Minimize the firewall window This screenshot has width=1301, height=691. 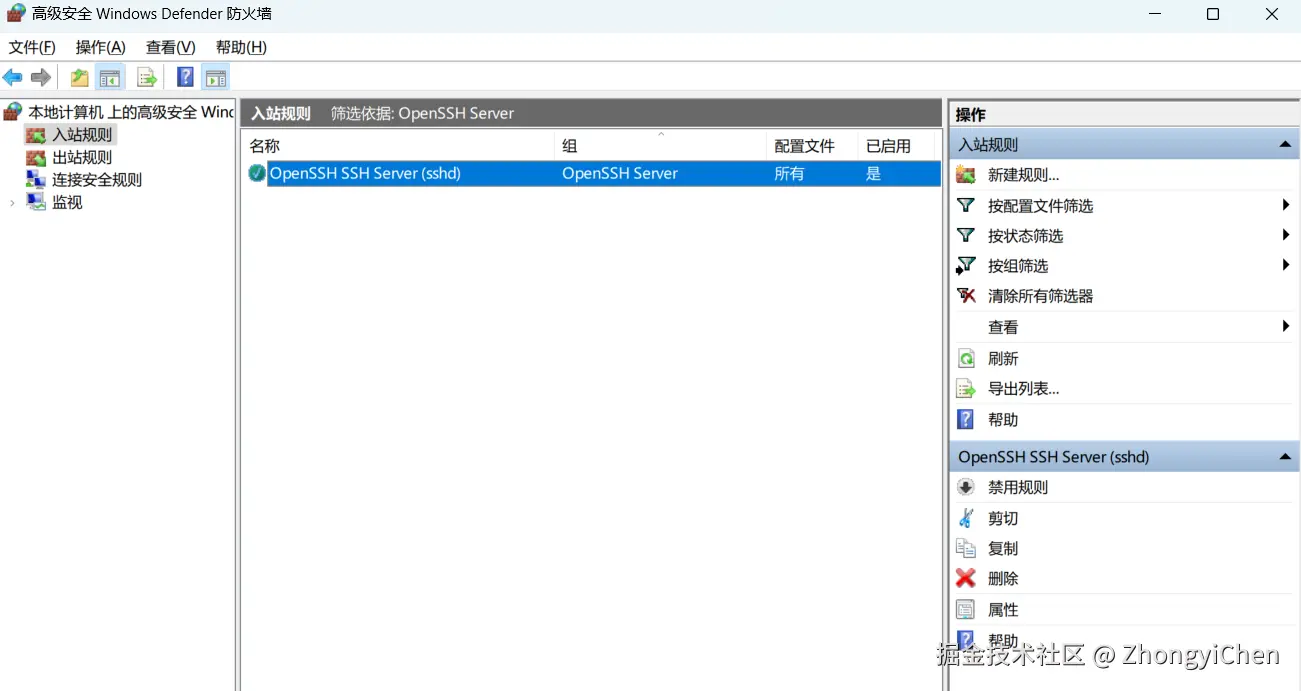tap(1153, 14)
